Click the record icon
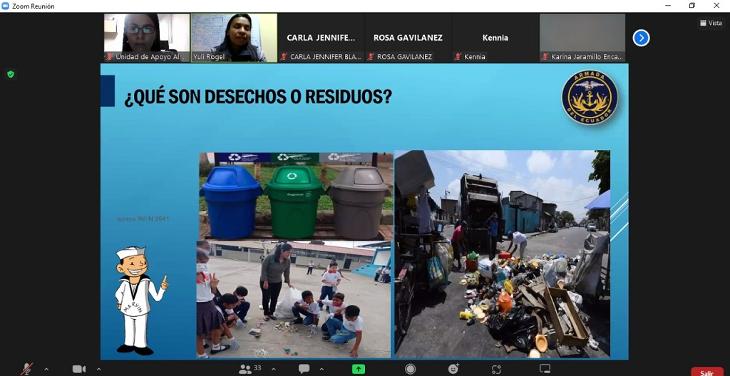 [410, 369]
